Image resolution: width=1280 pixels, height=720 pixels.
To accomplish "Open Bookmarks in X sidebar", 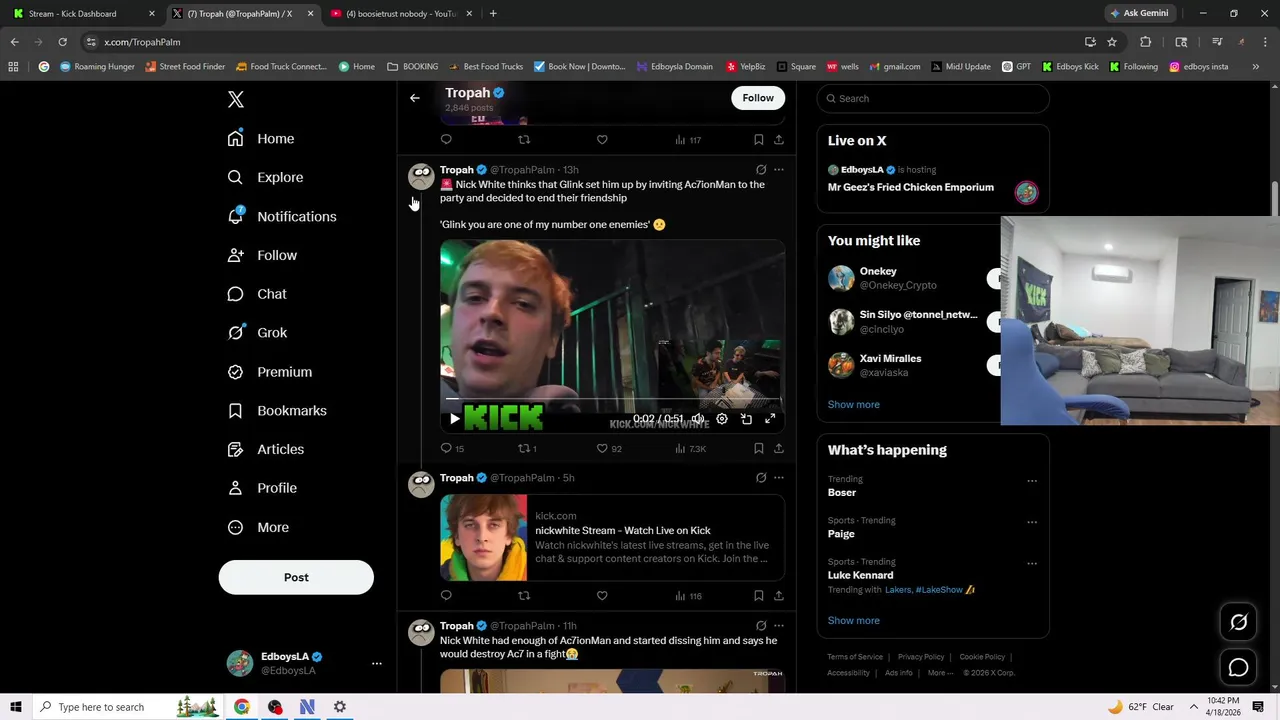I will (x=277, y=410).
